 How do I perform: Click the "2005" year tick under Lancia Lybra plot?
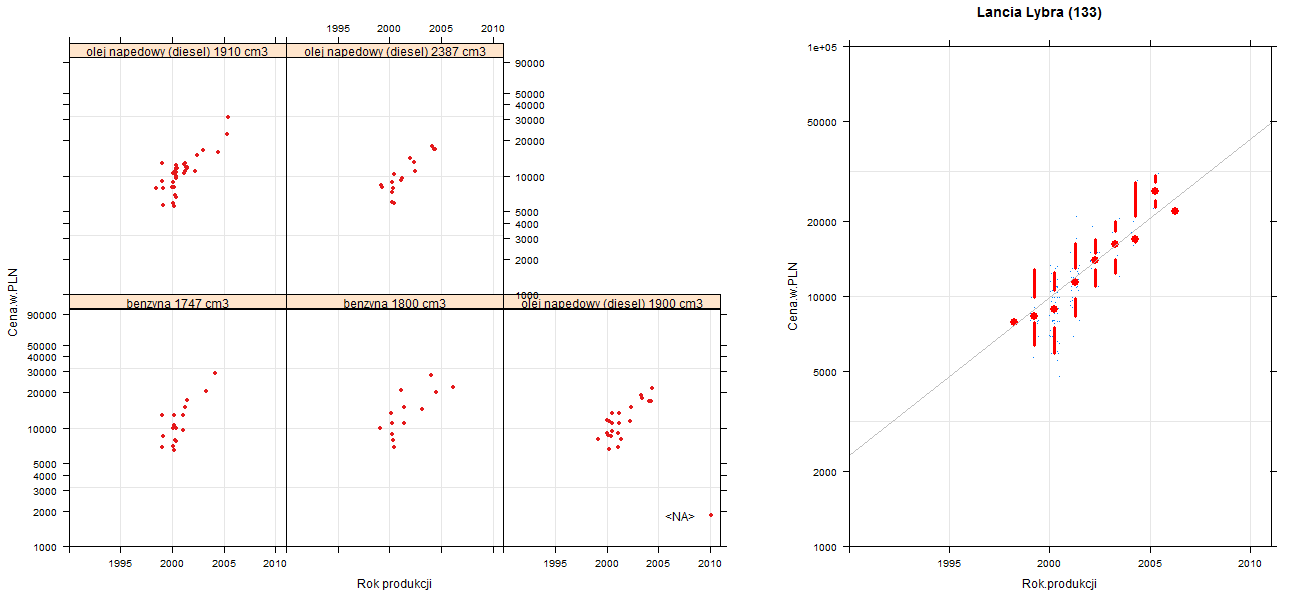click(1150, 564)
